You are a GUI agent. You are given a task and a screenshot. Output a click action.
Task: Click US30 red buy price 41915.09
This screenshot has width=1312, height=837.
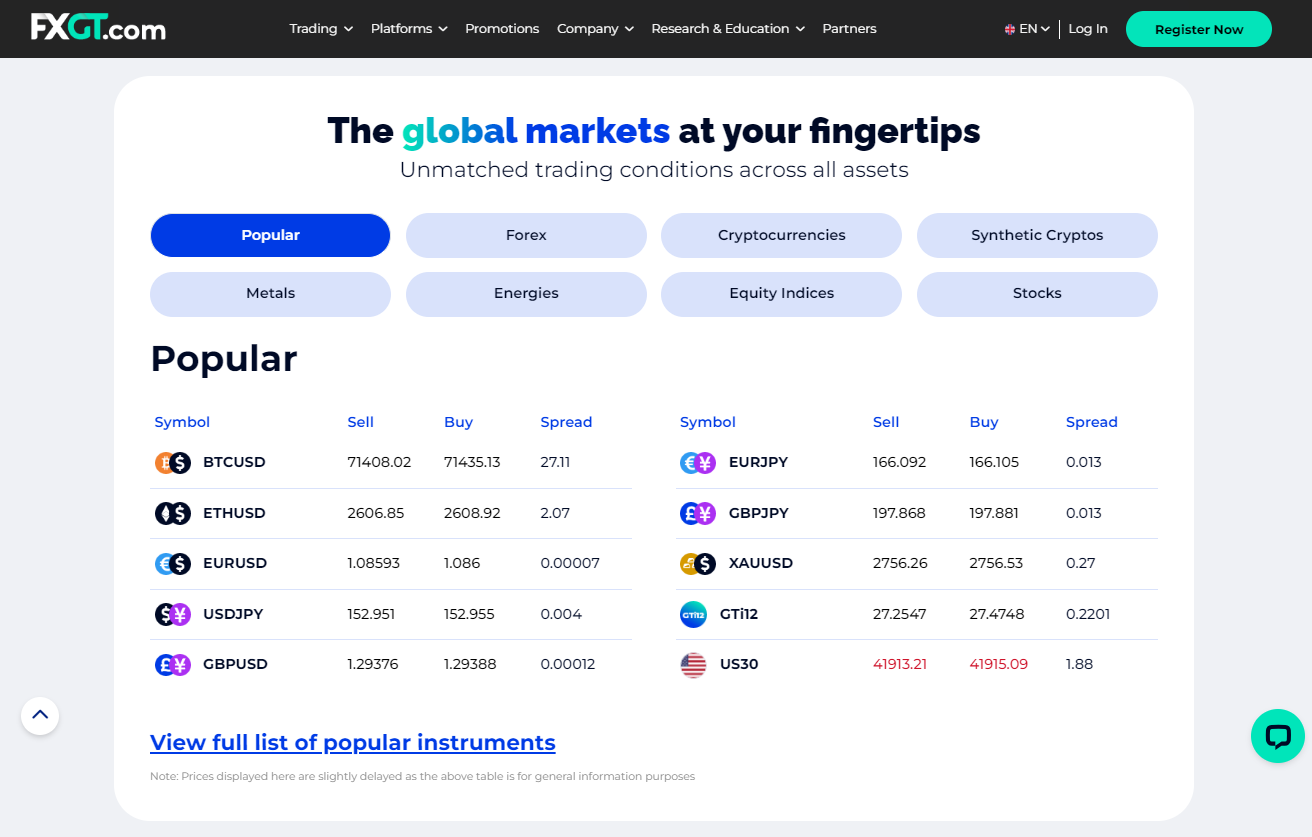[x=999, y=664]
